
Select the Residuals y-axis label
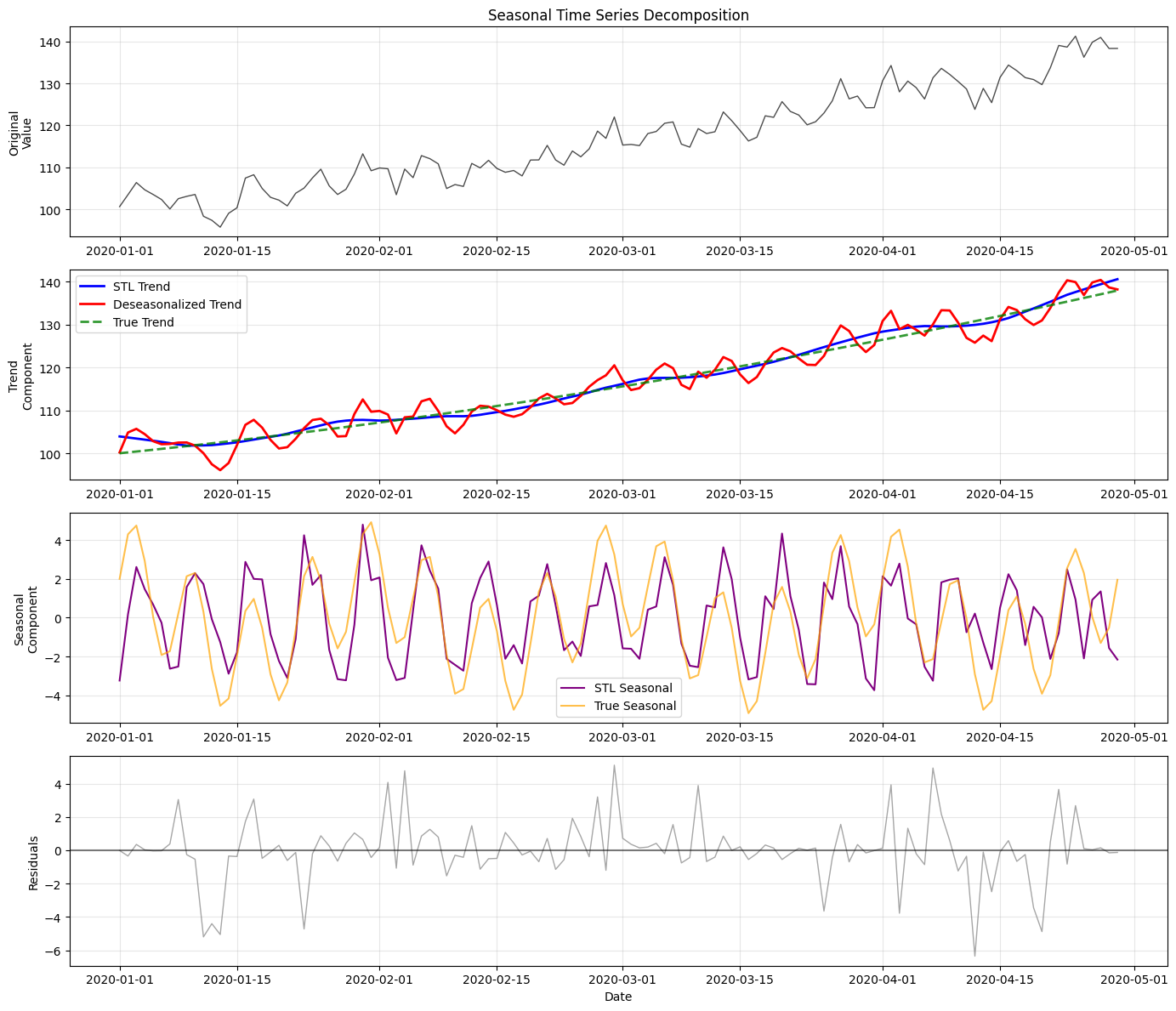click(x=33, y=862)
